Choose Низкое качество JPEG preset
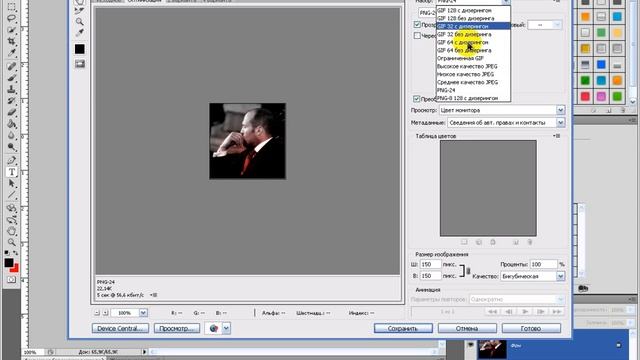This screenshot has height=360, width=640. [x=473, y=74]
